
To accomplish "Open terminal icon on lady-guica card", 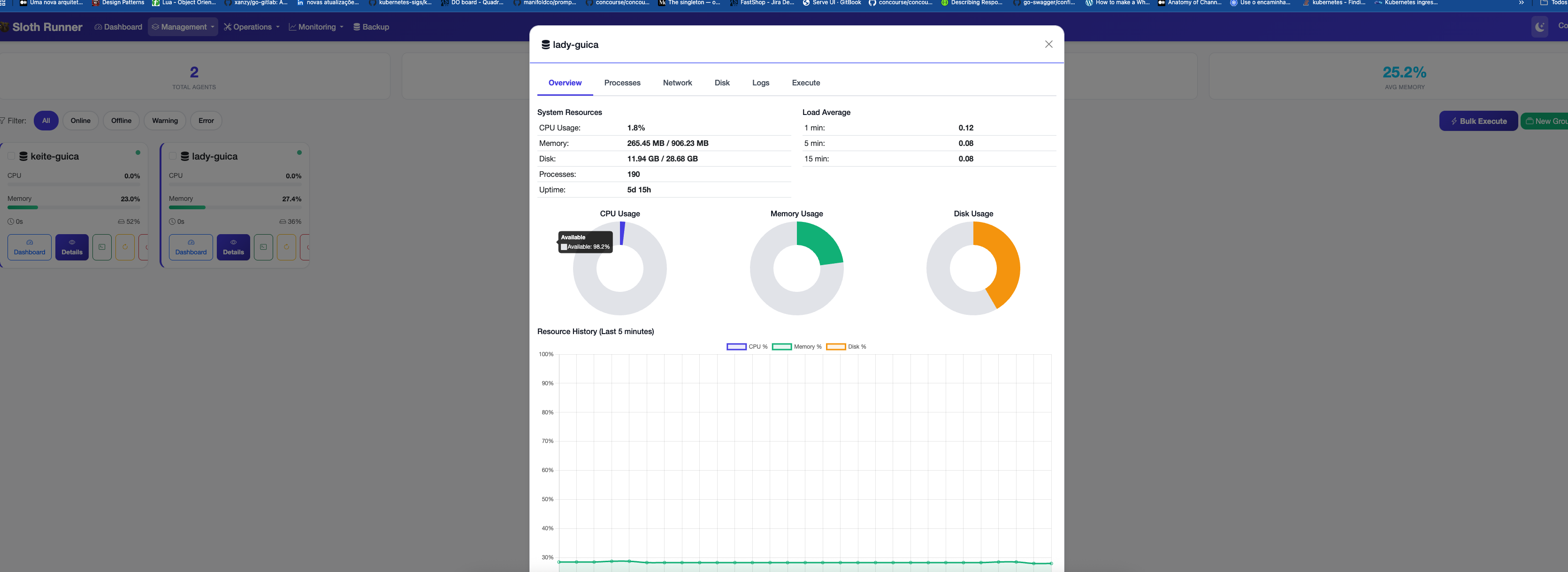I will point(263,247).
